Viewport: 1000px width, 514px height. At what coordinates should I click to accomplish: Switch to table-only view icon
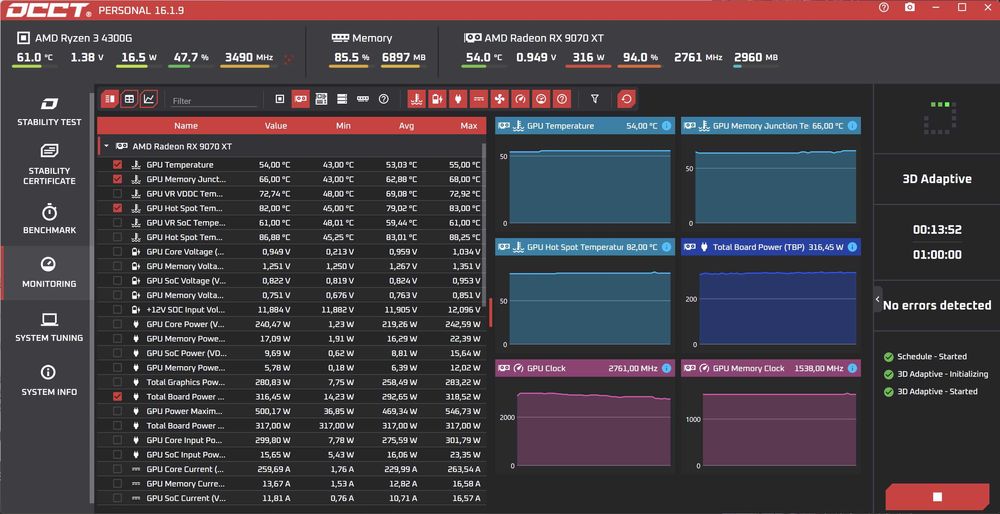[x=129, y=99]
